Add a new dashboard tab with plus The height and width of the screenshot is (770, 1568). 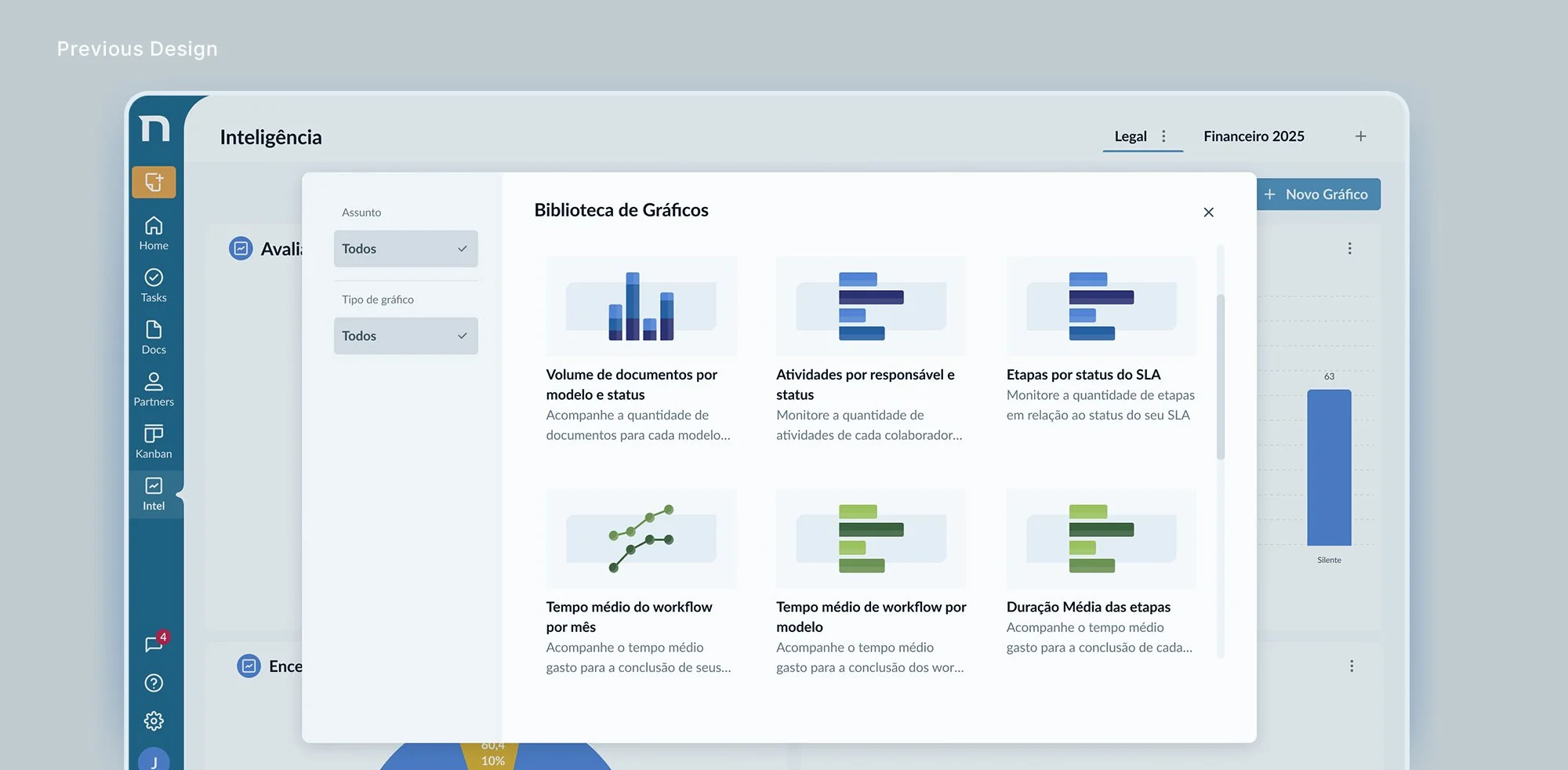click(x=1361, y=136)
